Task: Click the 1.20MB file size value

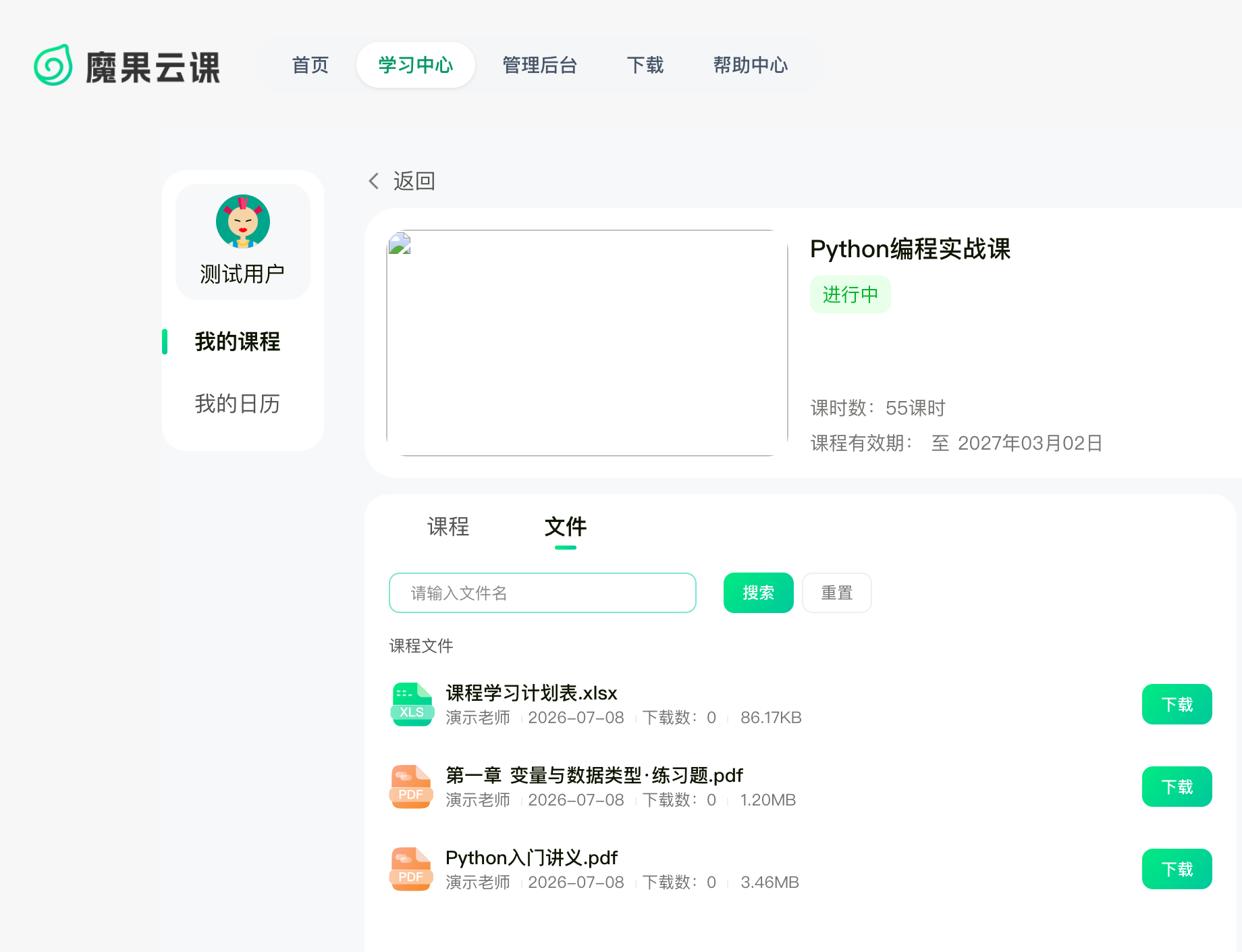Action: (x=768, y=800)
